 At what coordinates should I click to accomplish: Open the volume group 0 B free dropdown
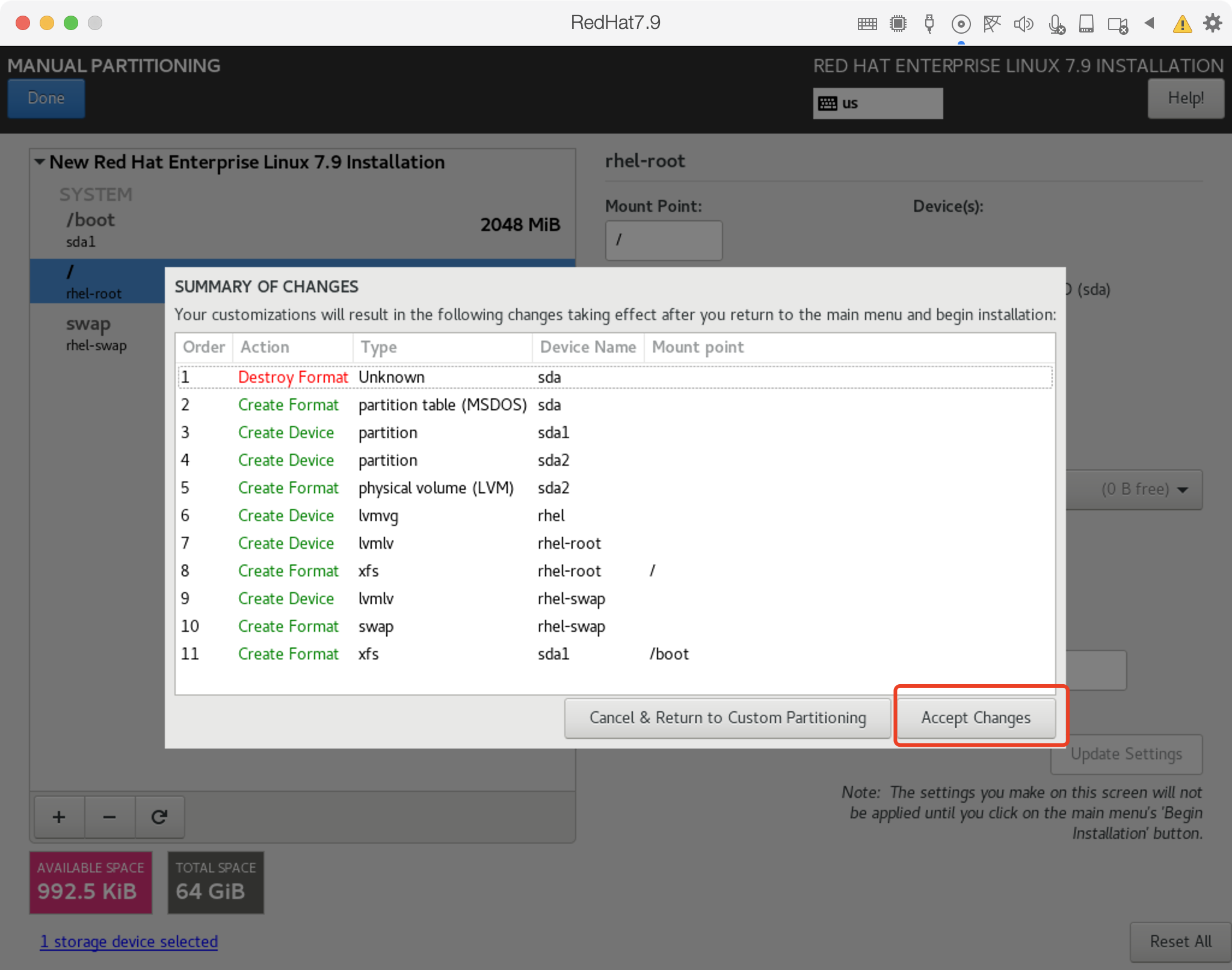tap(1143, 489)
